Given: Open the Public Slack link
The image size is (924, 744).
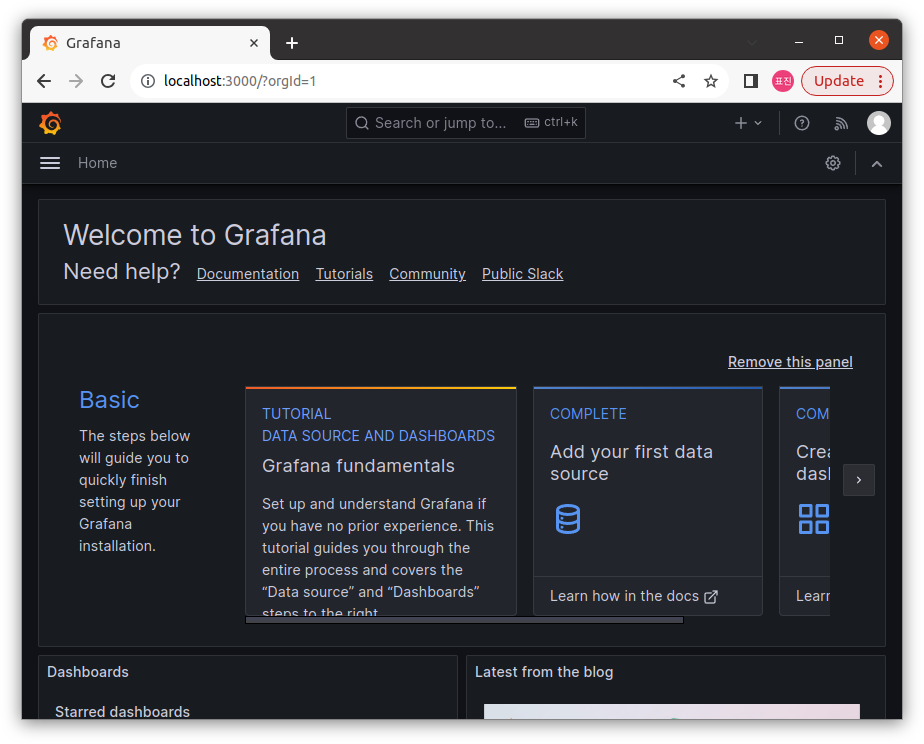Looking at the screenshot, I should (x=523, y=274).
